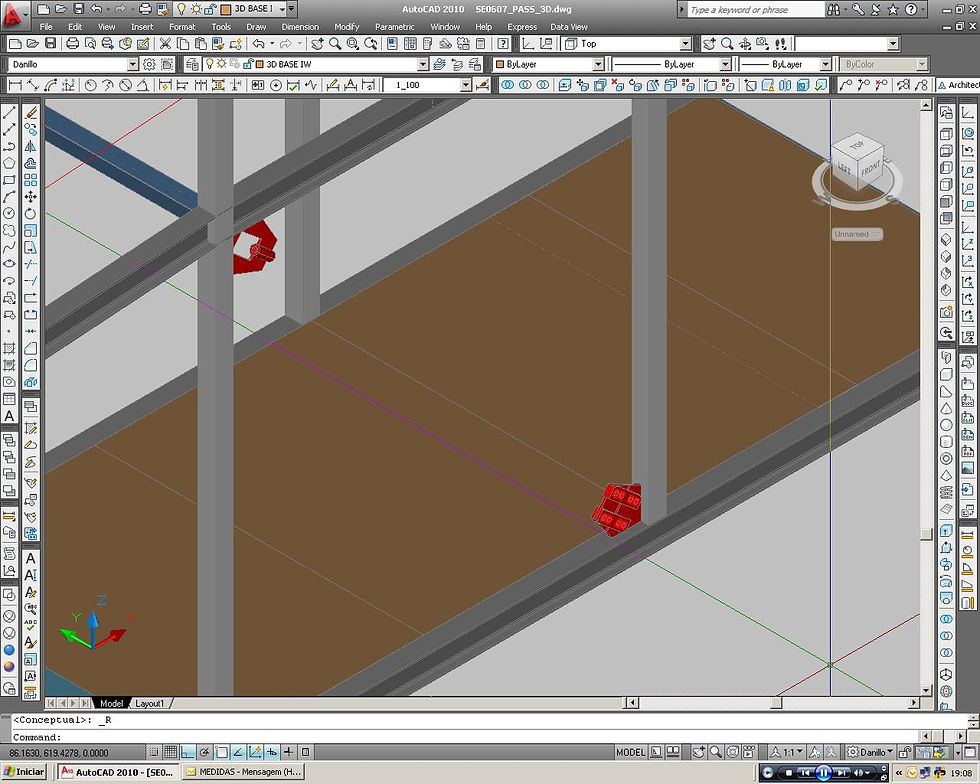This screenshot has height=784, width=980.
Task: Click the Help question mark icon
Action: pos(503,44)
